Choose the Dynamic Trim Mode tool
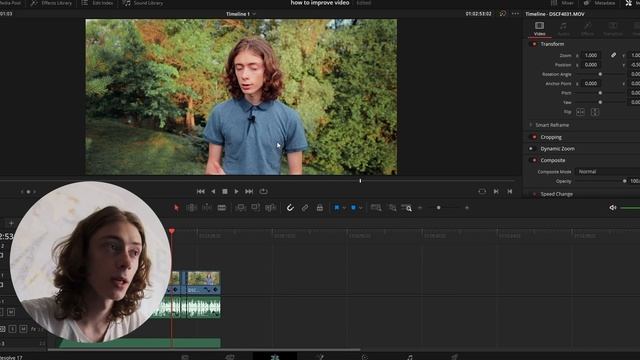 [207, 208]
